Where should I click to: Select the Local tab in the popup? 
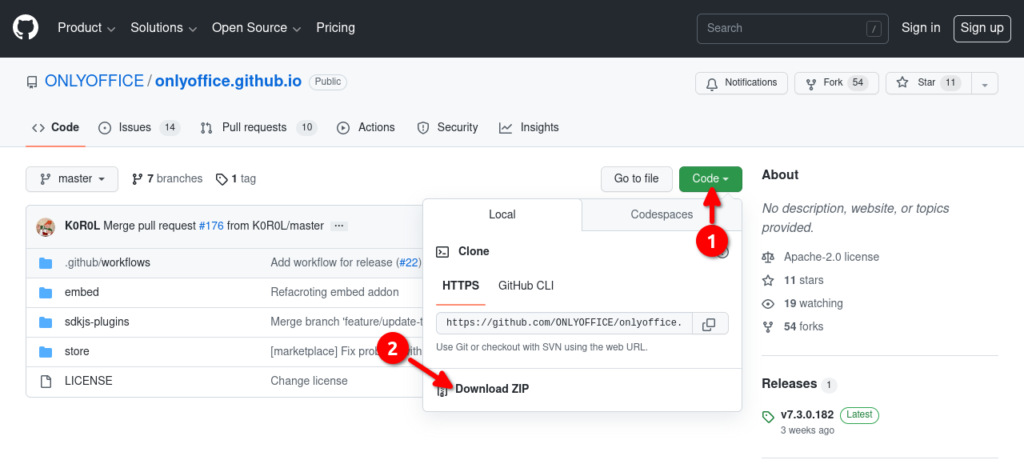502,214
